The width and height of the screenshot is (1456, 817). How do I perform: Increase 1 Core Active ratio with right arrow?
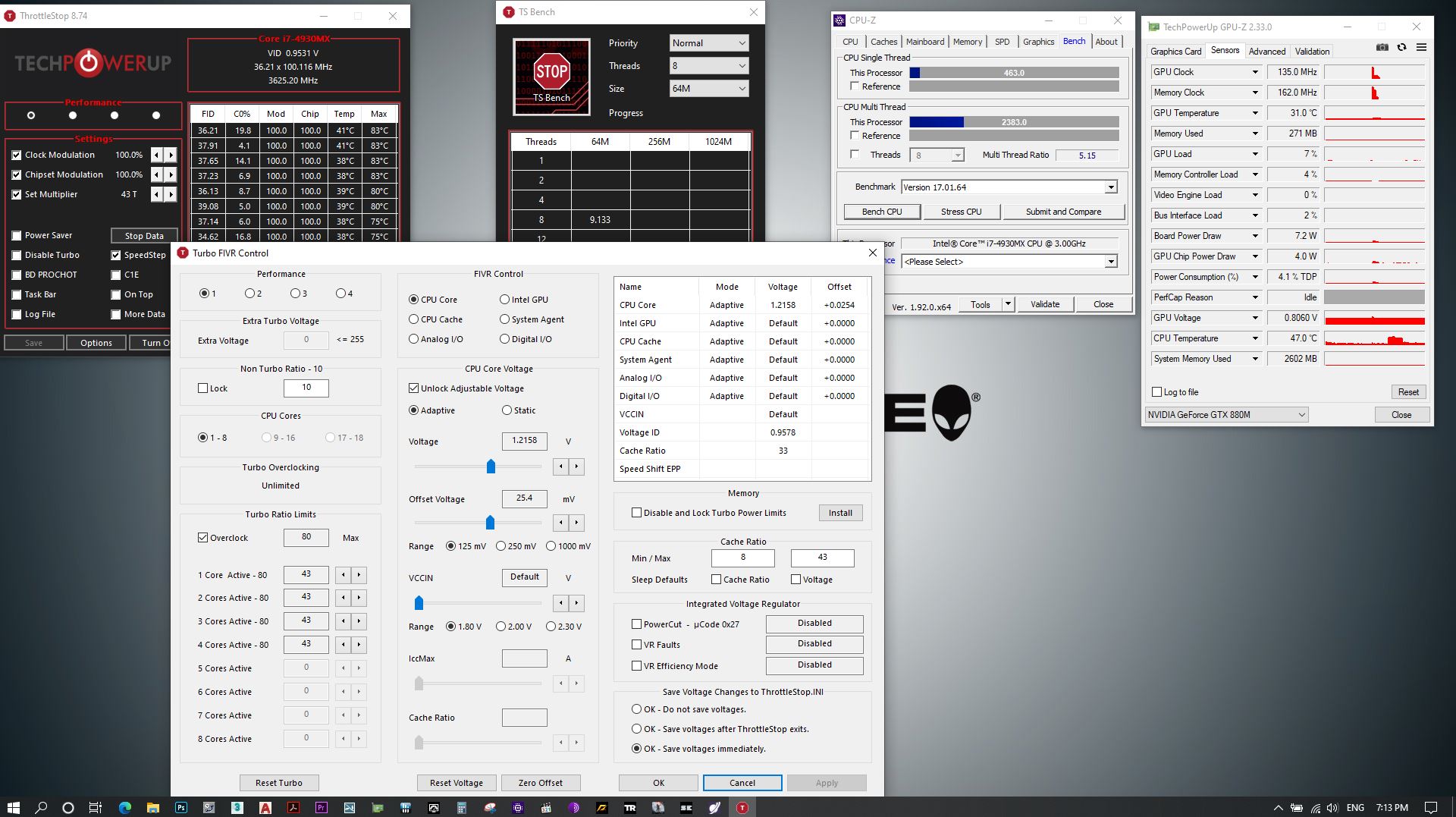pos(359,575)
